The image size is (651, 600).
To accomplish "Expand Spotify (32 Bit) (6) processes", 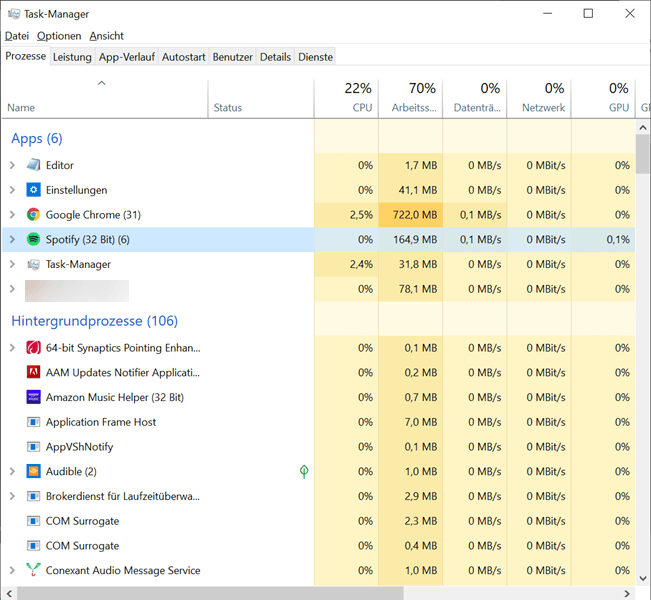I will tap(12, 240).
